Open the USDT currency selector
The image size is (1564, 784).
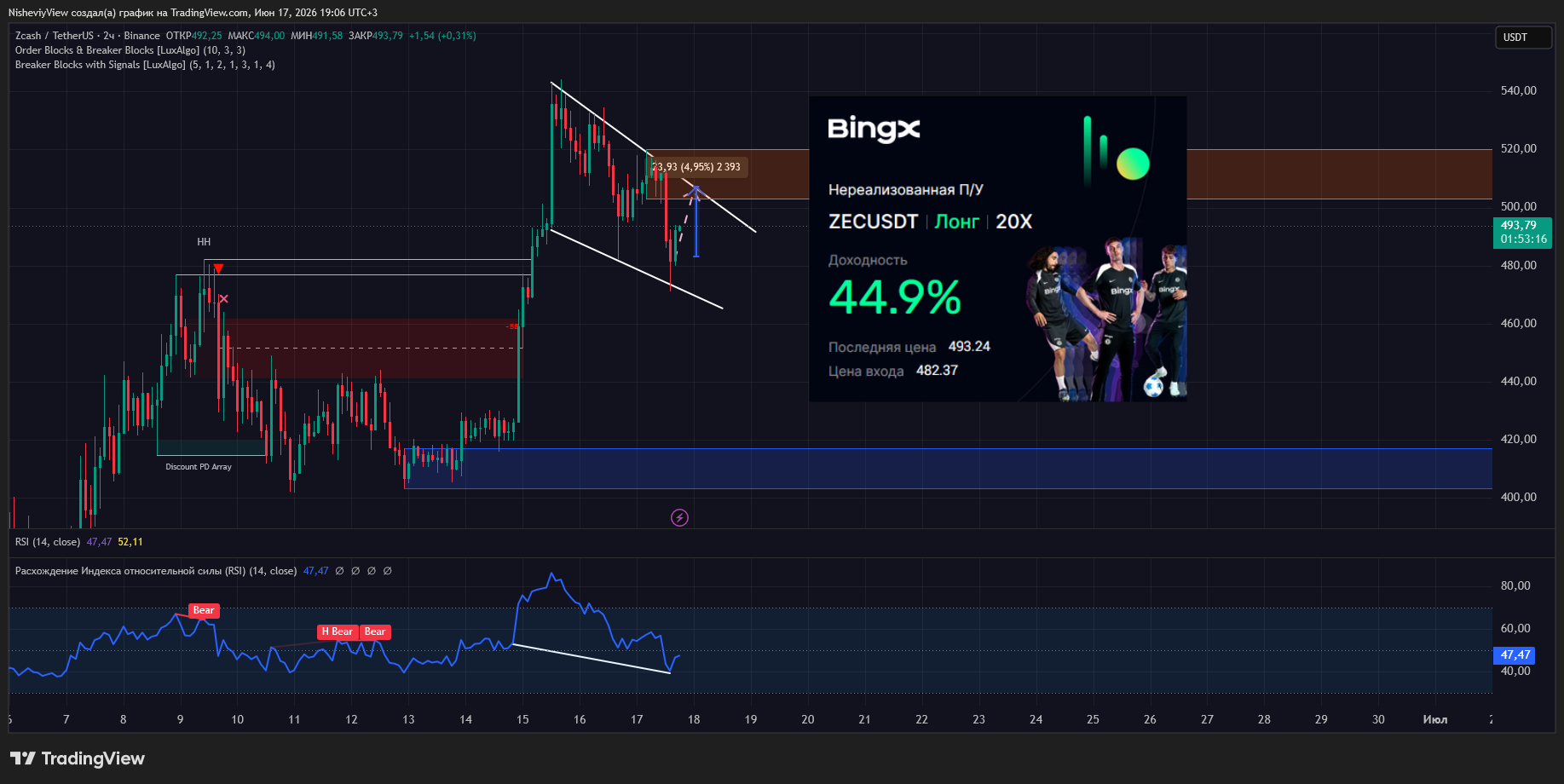(x=1523, y=37)
